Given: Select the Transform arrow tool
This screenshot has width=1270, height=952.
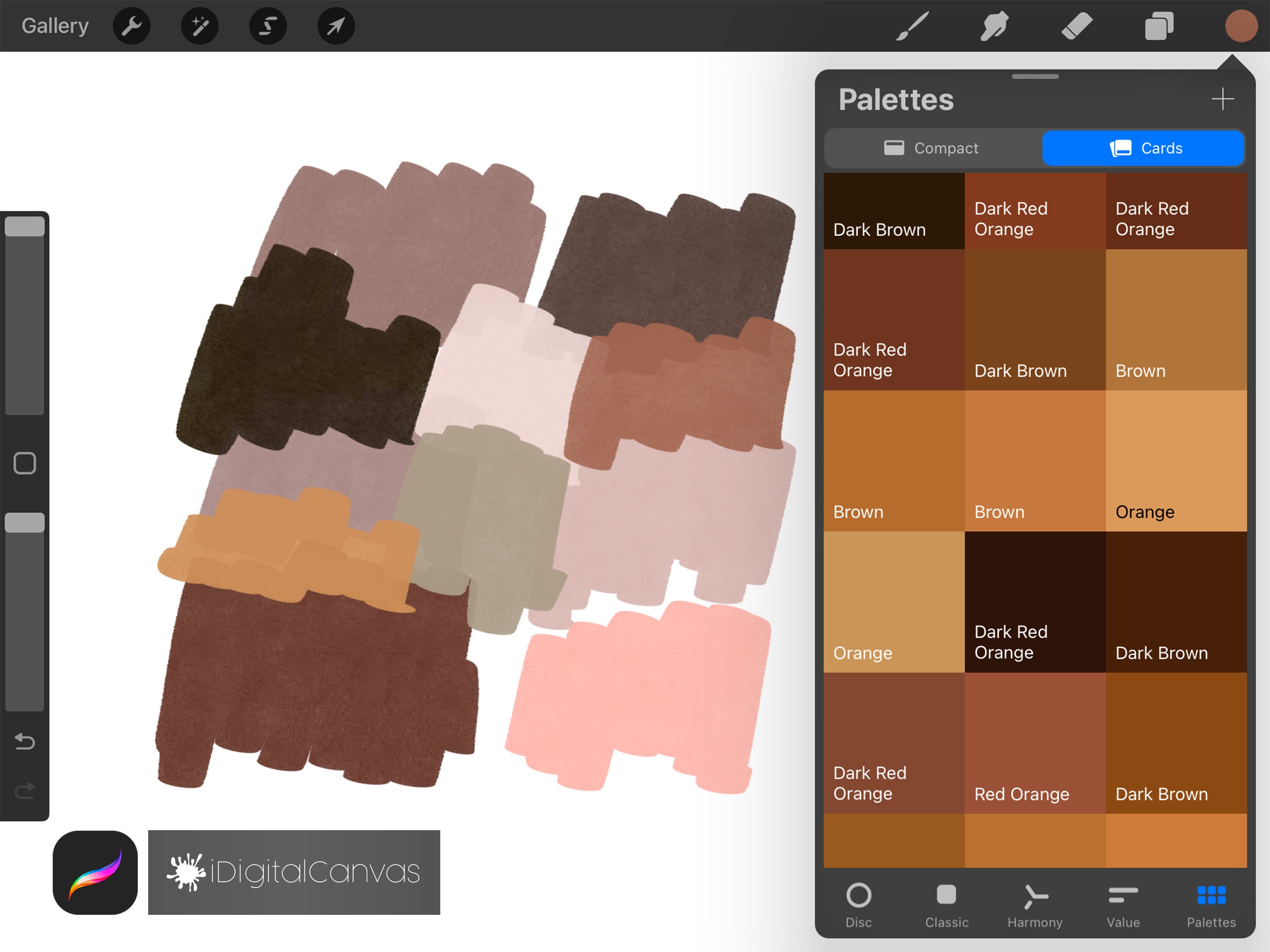Looking at the screenshot, I should click(335, 25).
